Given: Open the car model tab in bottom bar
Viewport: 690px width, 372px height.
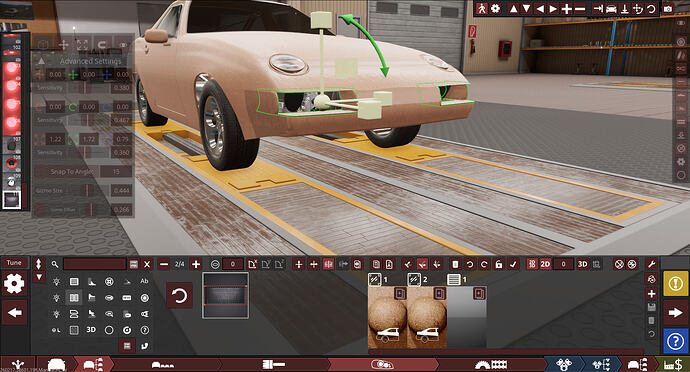Looking at the screenshot, I should point(56,365).
